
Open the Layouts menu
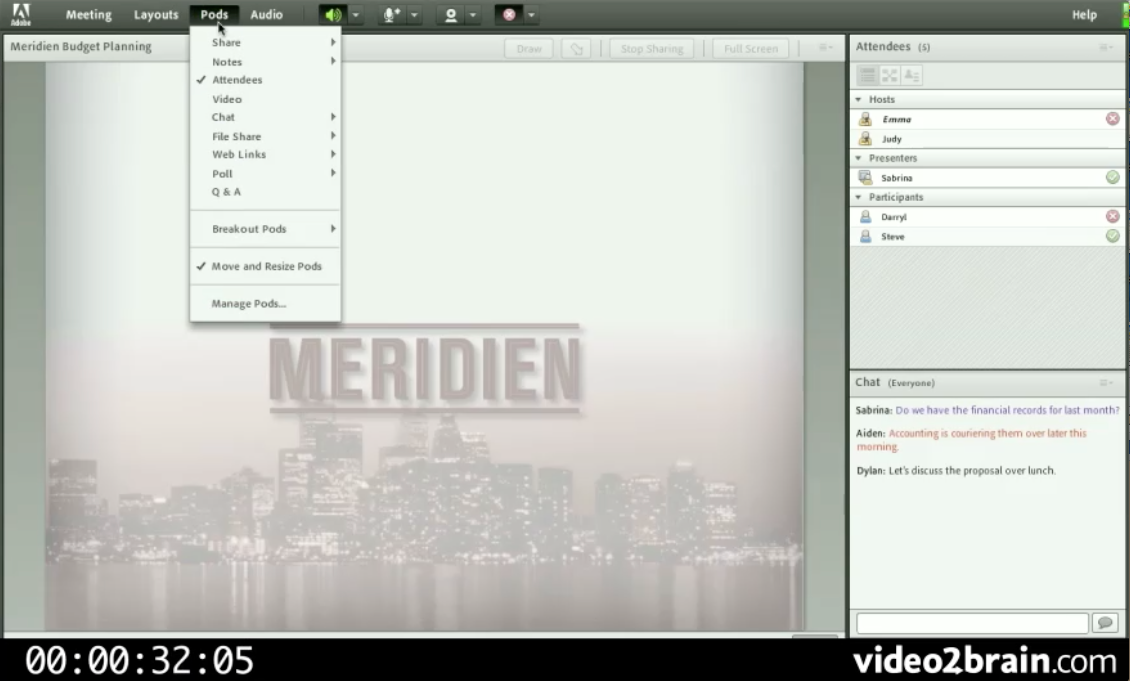pos(156,14)
